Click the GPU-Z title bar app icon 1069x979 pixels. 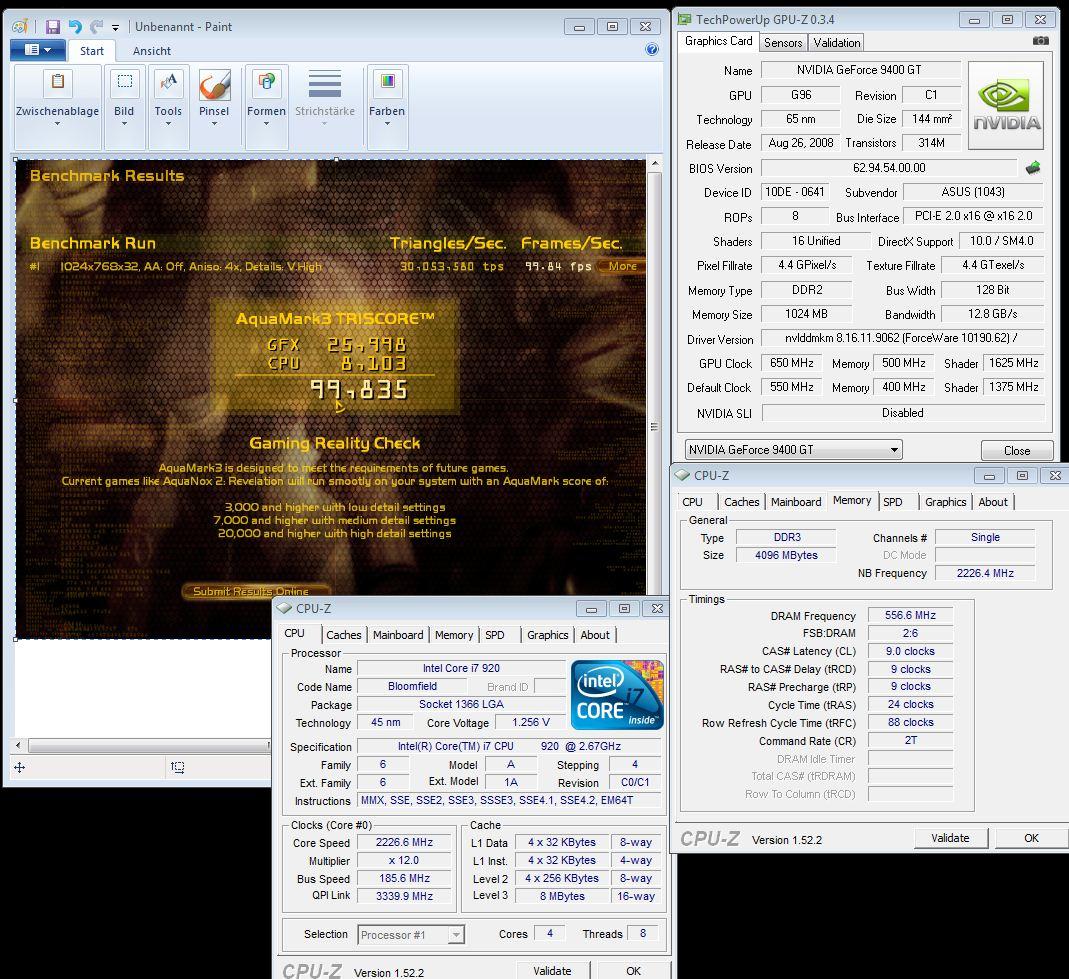coord(684,19)
